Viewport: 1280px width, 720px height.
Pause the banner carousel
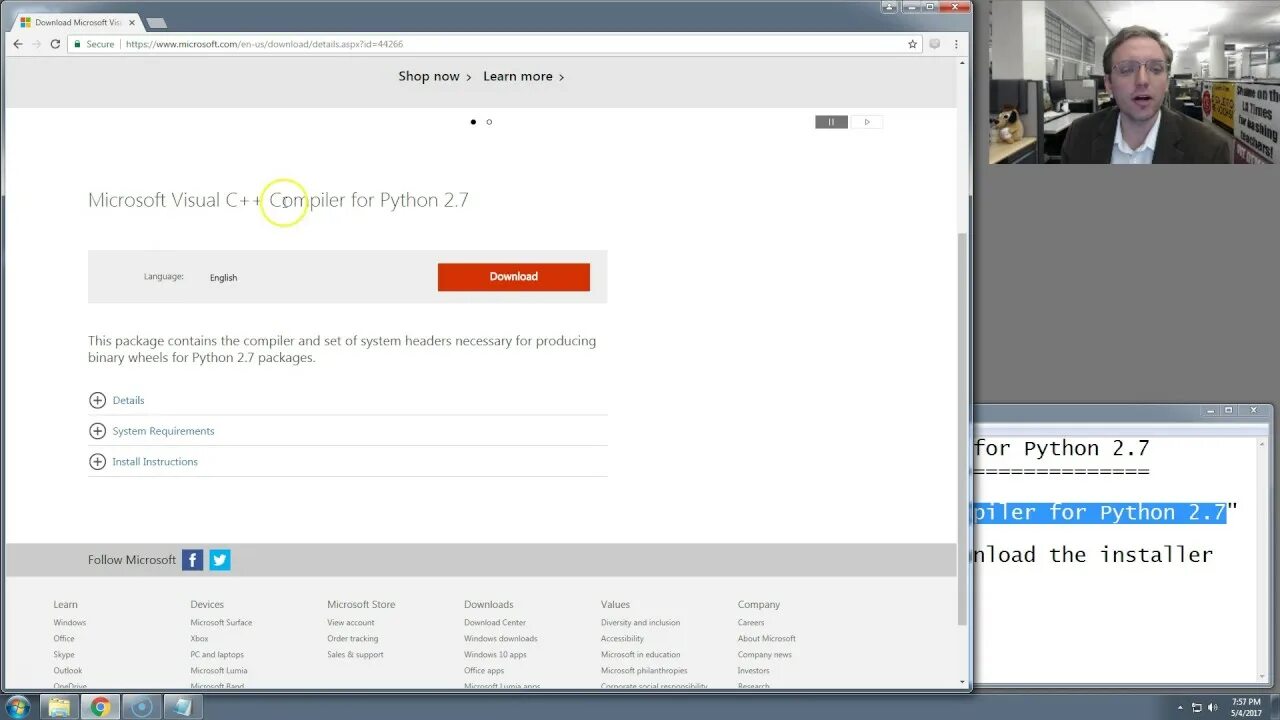831,122
